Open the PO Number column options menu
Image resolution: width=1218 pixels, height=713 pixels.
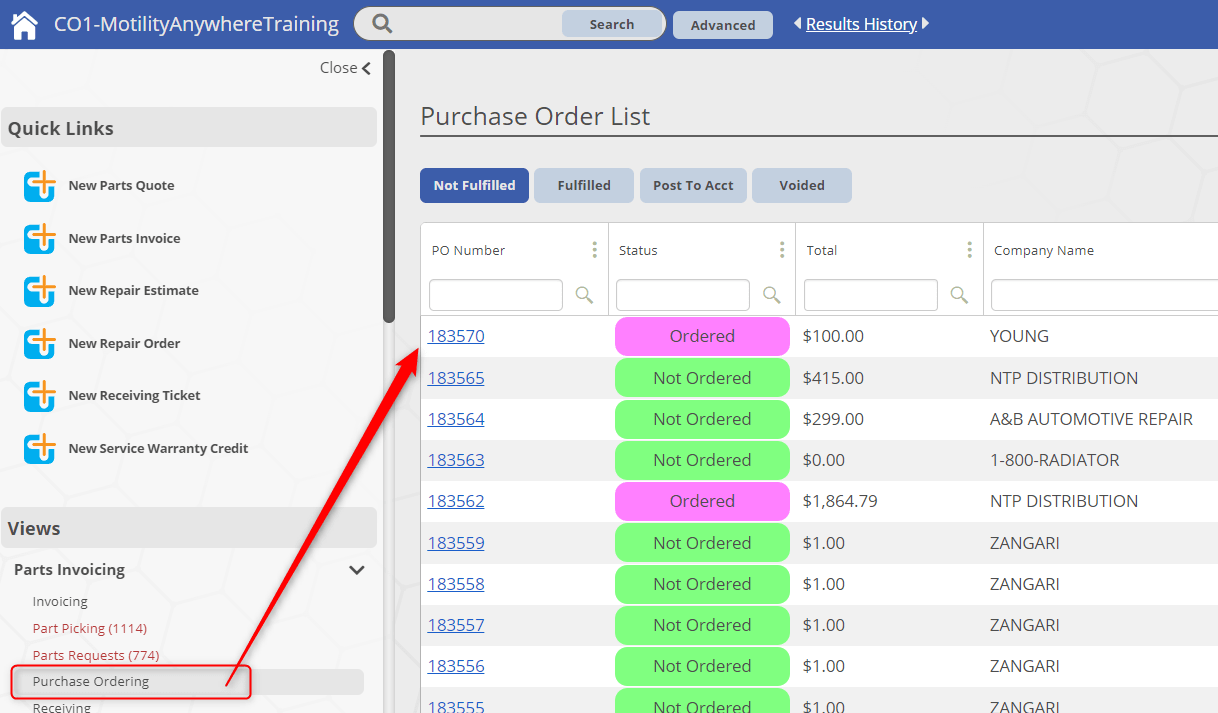pos(594,250)
